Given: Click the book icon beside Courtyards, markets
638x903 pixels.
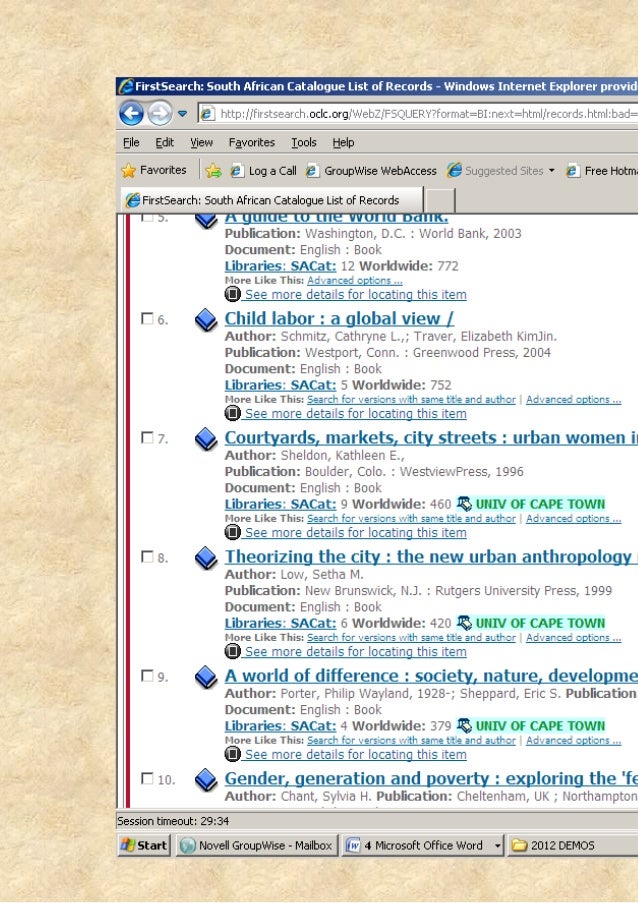Looking at the screenshot, I should [x=206, y=439].
